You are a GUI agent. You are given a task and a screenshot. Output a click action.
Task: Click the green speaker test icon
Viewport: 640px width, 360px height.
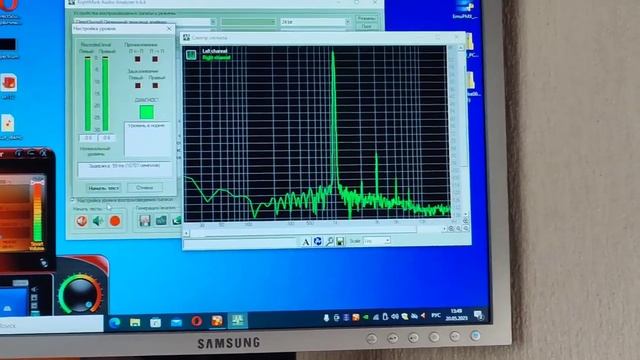pyautogui.click(x=98, y=221)
